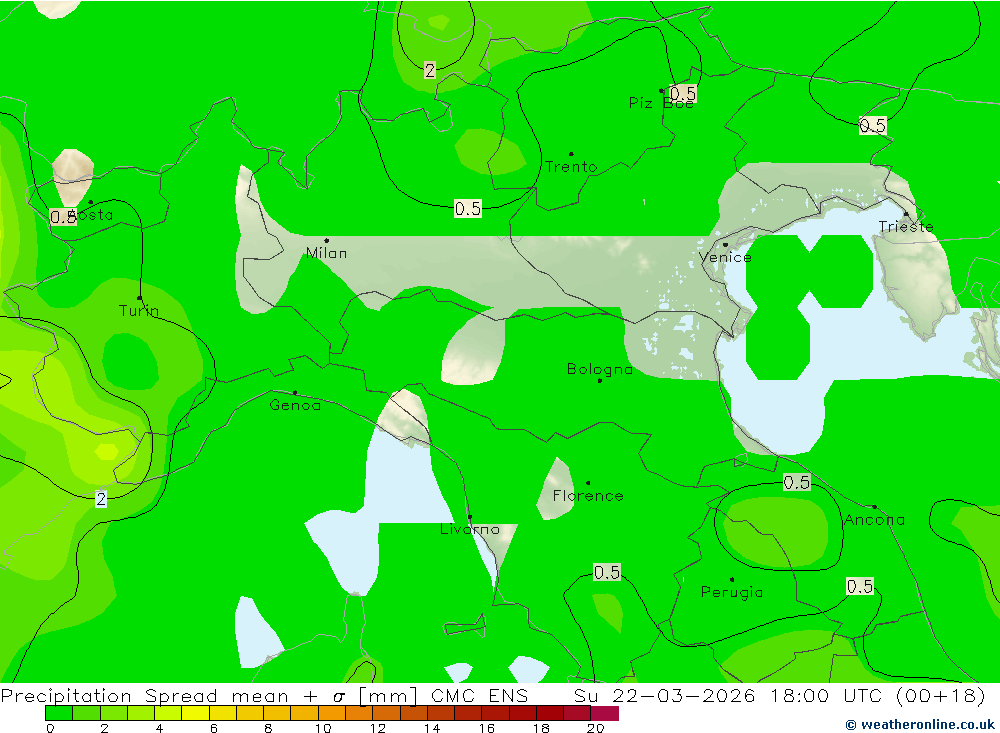Click the 2 contour label south of Turin
This screenshot has width=1000, height=733.
(x=101, y=498)
